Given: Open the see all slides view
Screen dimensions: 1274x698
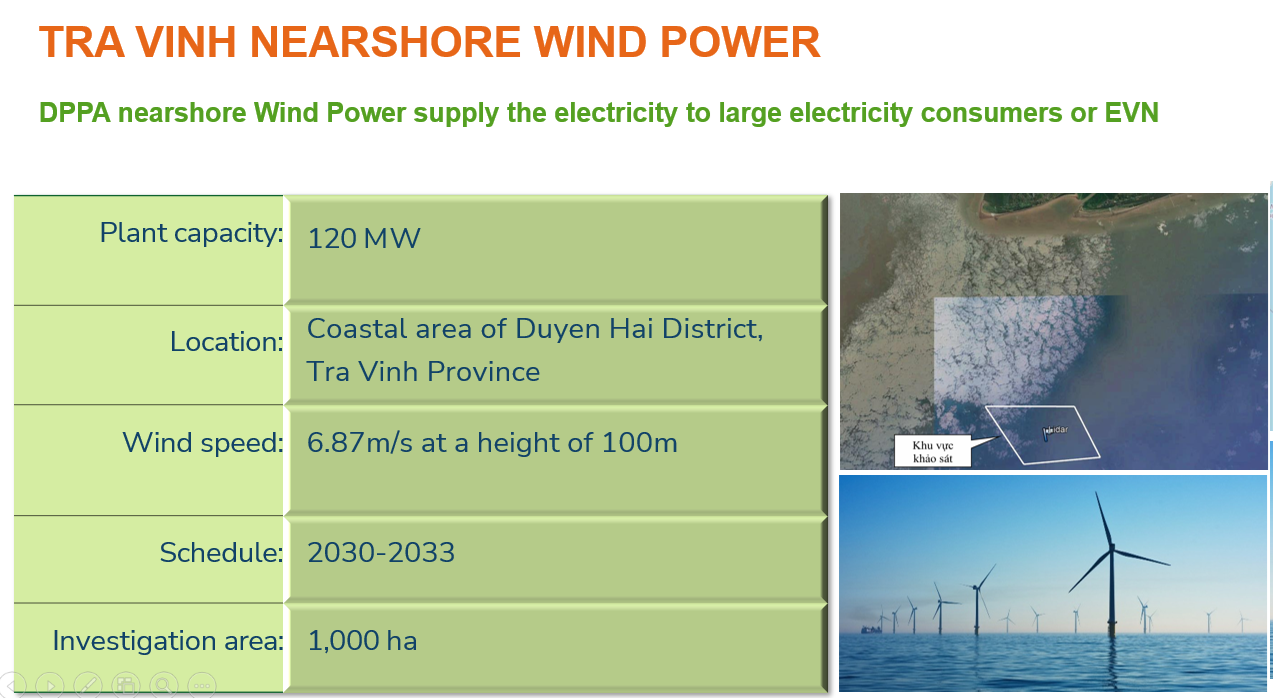Looking at the screenshot, I should [x=125, y=685].
